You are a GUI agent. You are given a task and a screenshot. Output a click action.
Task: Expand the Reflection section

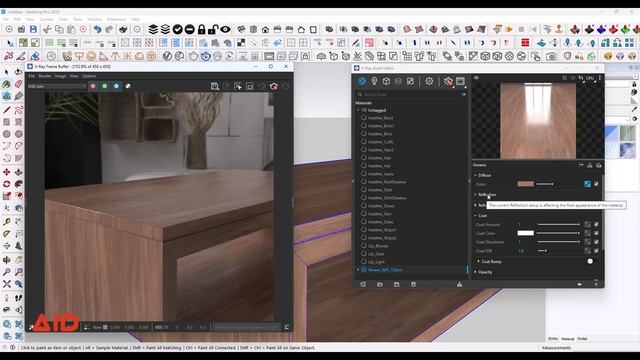coord(476,195)
